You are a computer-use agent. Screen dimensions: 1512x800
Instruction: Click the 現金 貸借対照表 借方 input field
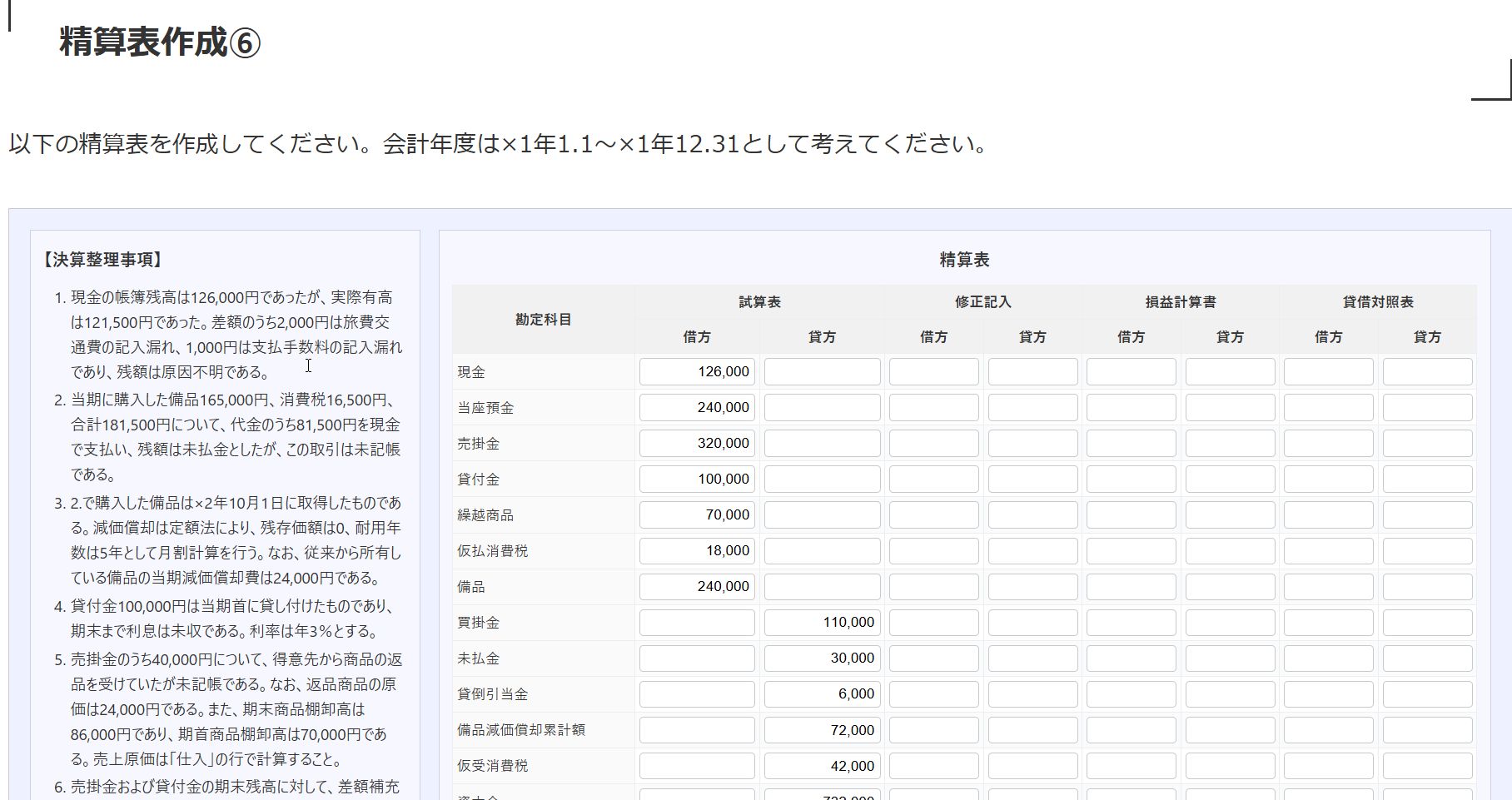1328,372
